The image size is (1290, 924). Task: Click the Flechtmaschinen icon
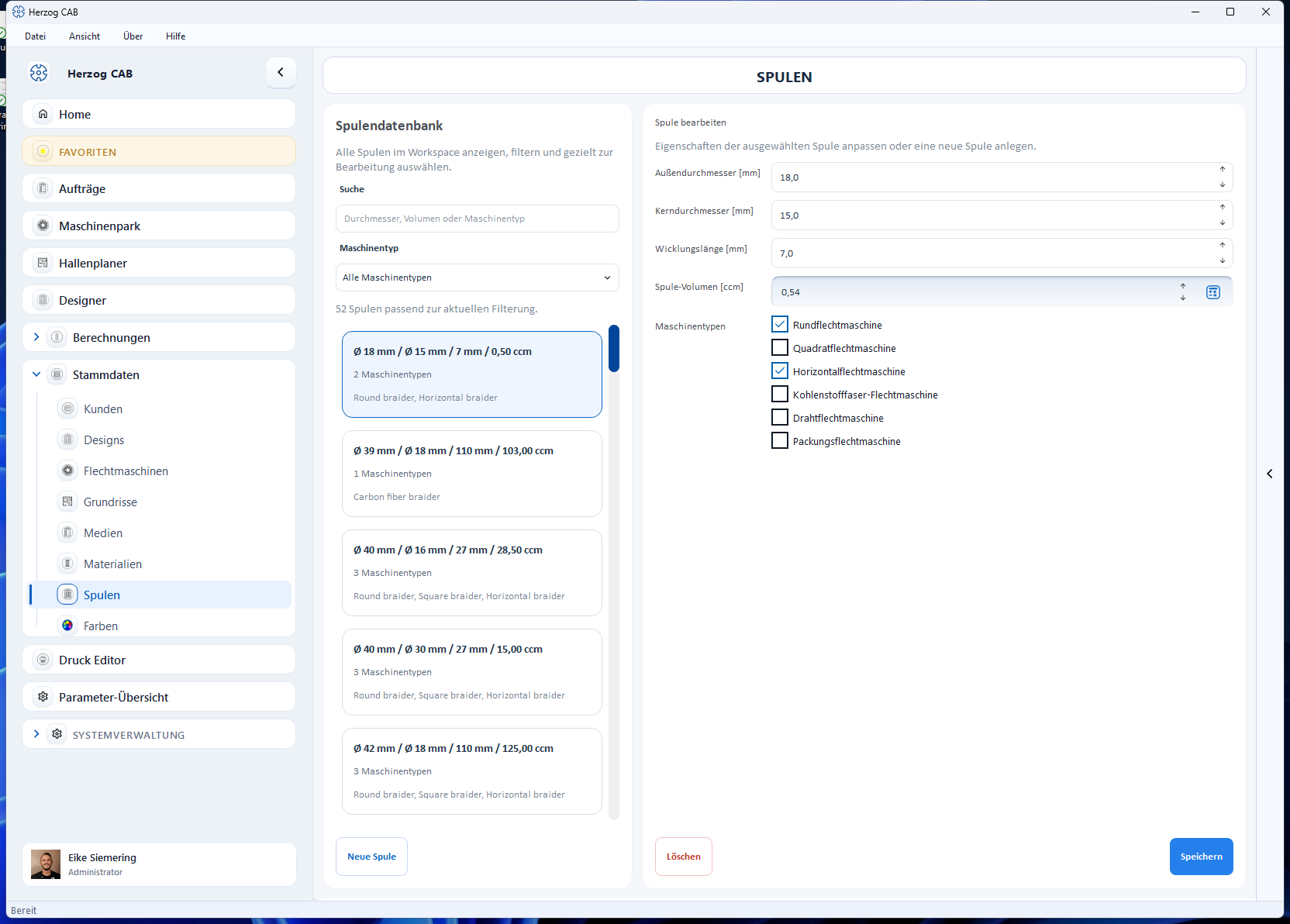[68, 471]
